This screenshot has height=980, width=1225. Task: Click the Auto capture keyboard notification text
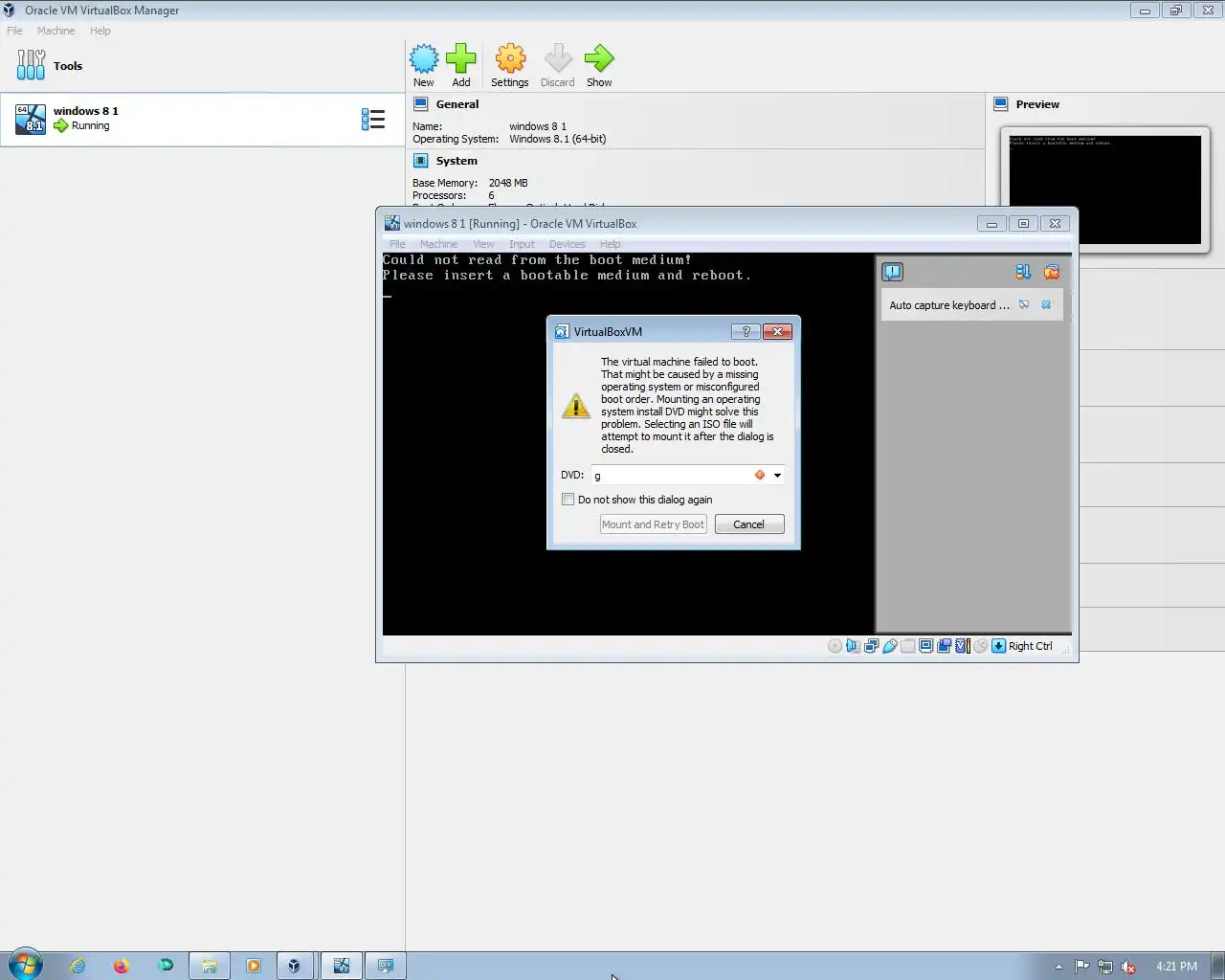[948, 305]
